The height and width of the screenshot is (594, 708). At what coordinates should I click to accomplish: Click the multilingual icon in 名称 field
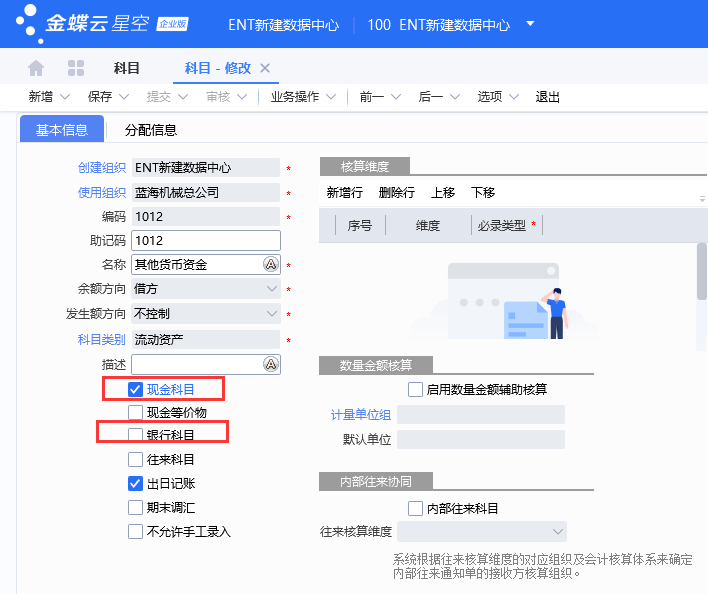270,265
